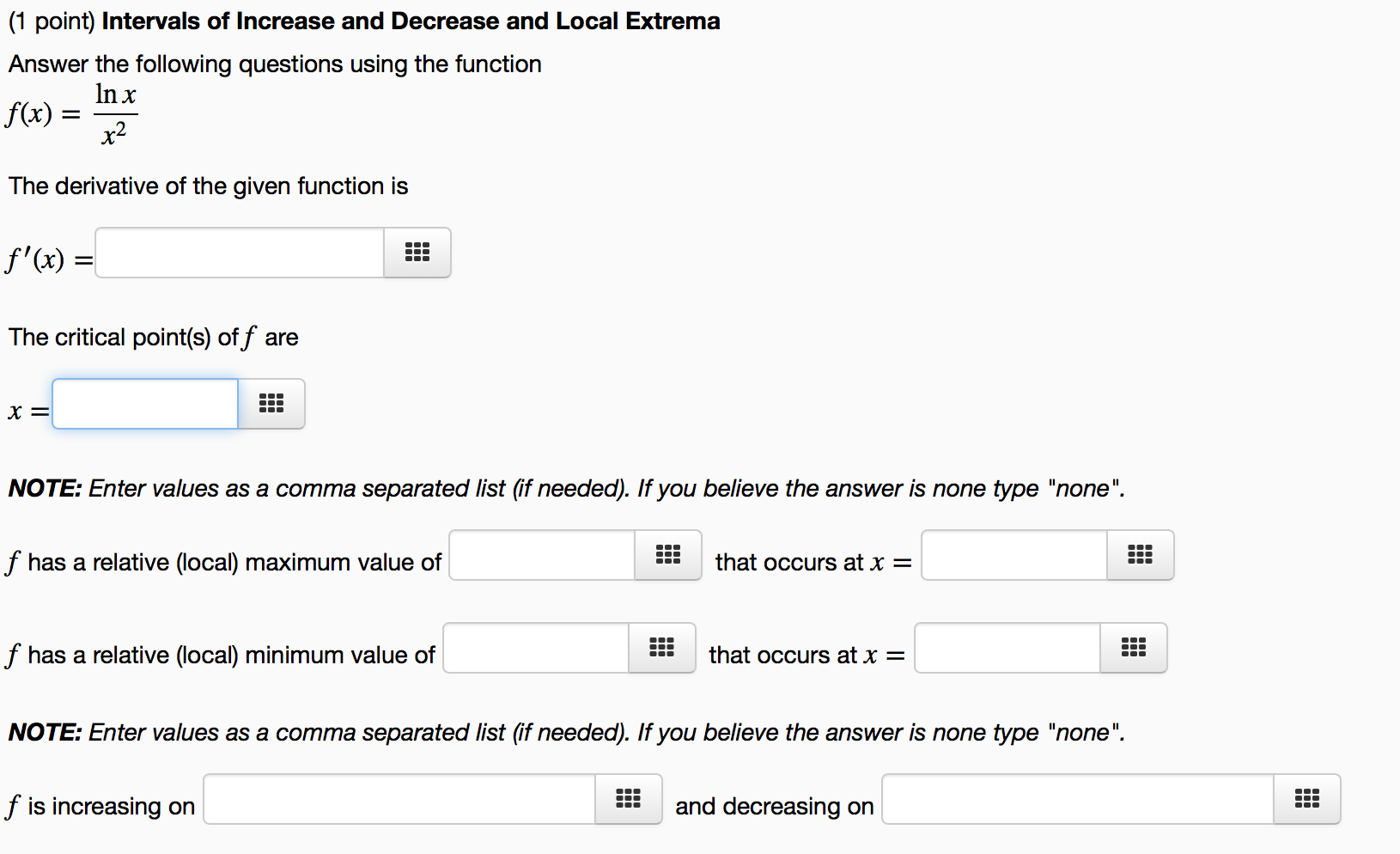Open the equation editor for relative minimum value
This screenshot has width=1400, height=854.
click(661, 648)
